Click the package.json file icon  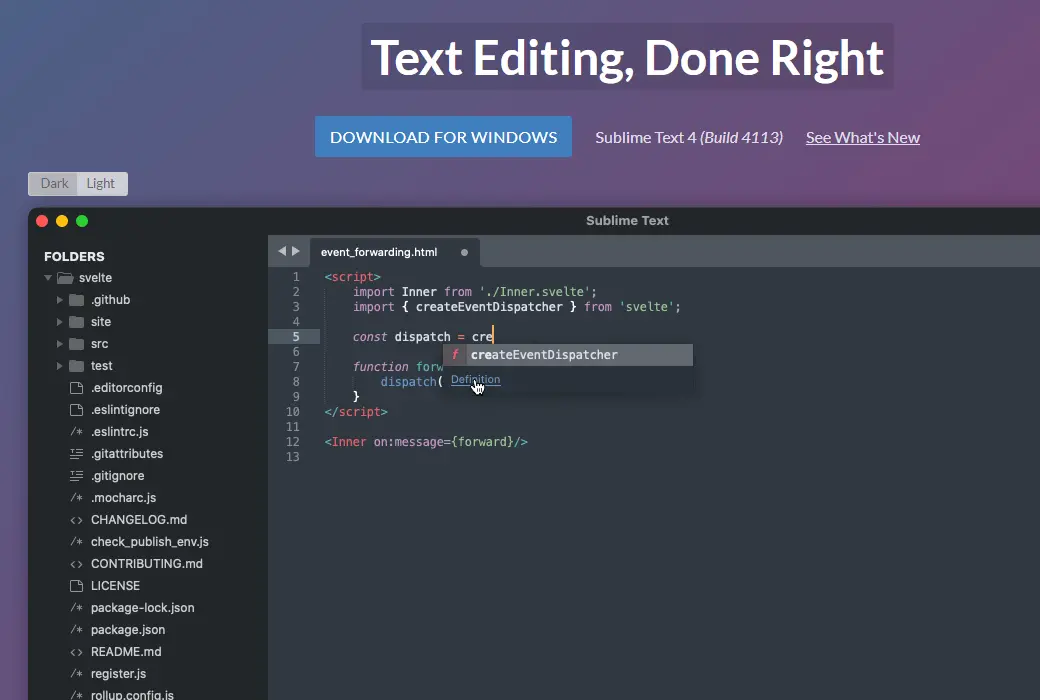(x=77, y=630)
